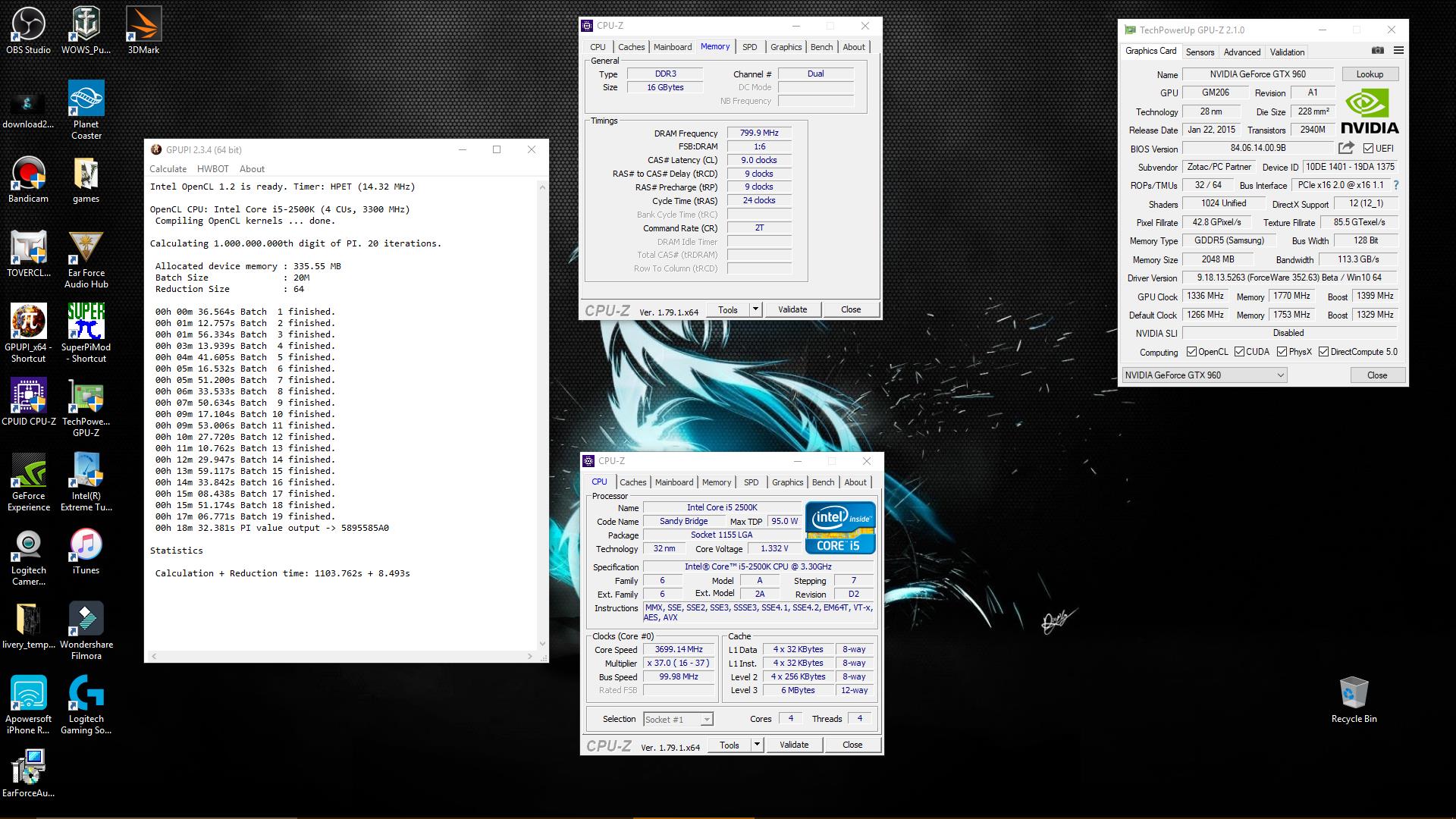The width and height of the screenshot is (1456, 819).
Task: Toggle the OpenCL checkbox
Action: tap(1191, 352)
